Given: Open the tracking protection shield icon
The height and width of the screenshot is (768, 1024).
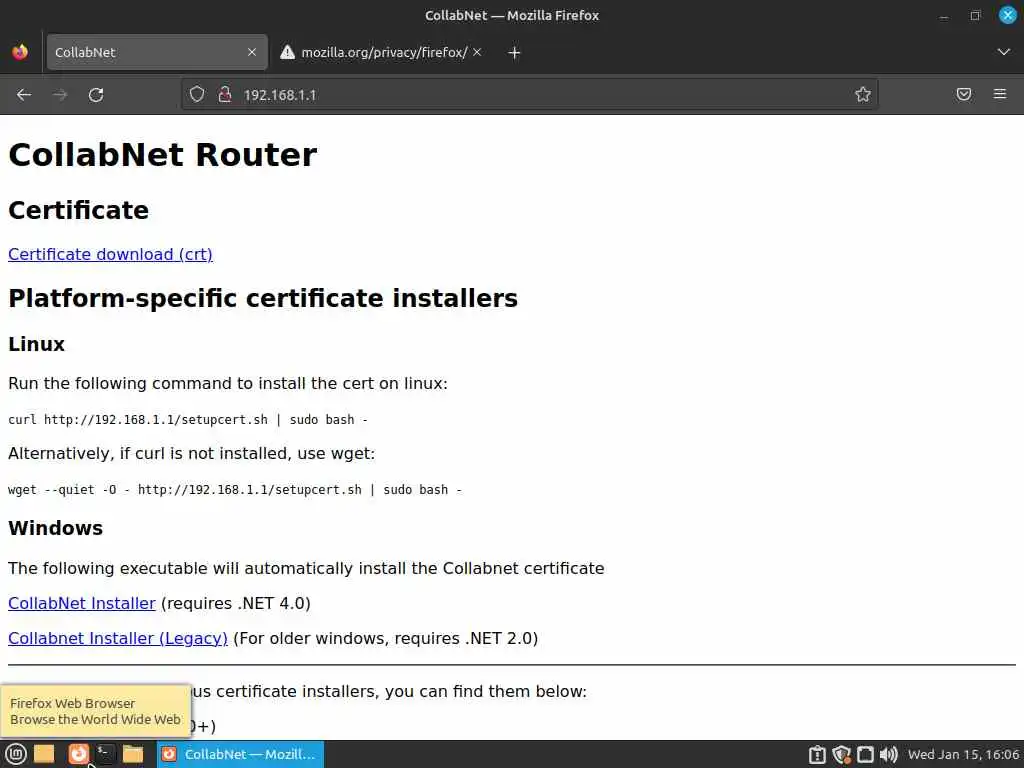Looking at the screenshot, I should 197,95.
